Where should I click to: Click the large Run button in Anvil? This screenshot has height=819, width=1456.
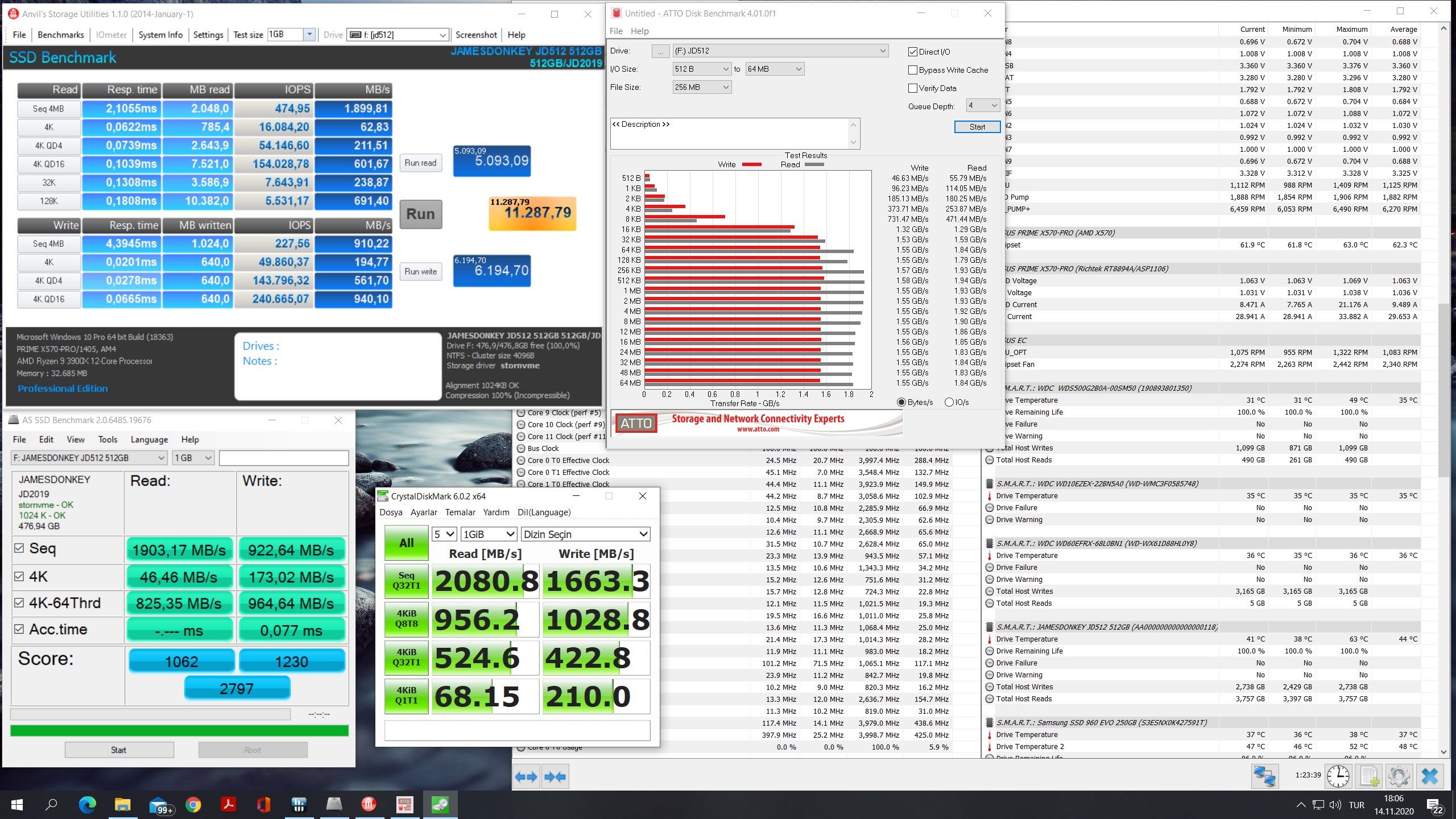421,214
